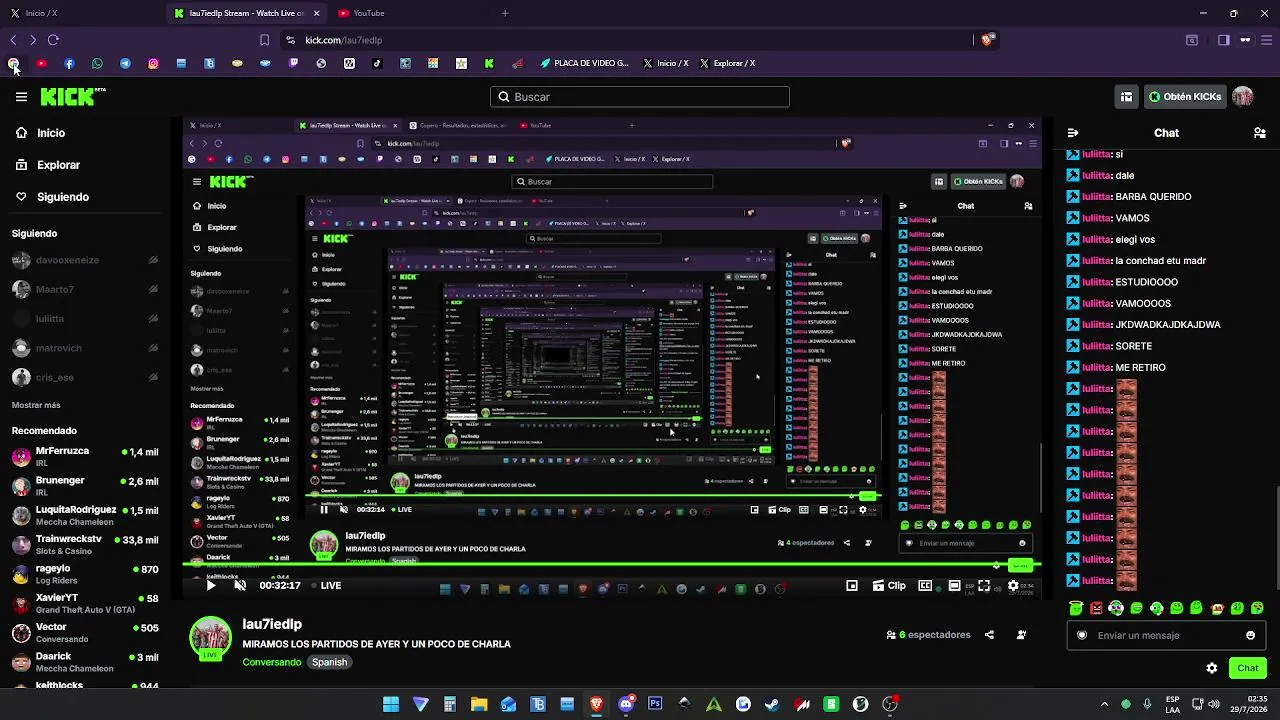
Task: Open the Conversando category link
Action: pyautogui.click(x=272, y=662)
